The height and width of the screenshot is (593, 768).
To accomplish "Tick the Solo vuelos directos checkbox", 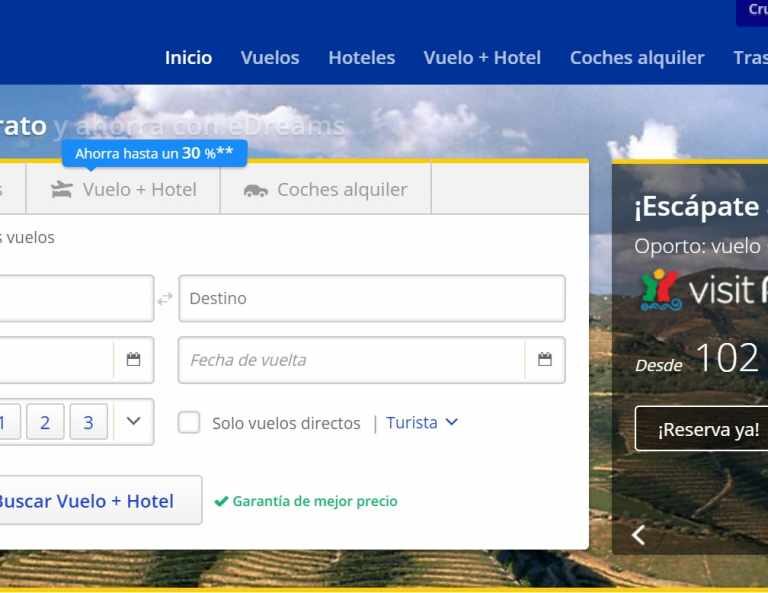I will pyautogui.click(x=189, y=422).
